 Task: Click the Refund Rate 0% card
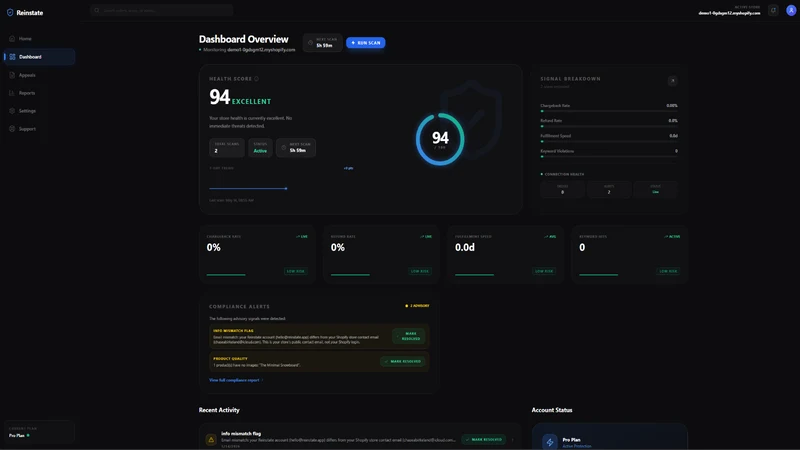tap(381, 254)
